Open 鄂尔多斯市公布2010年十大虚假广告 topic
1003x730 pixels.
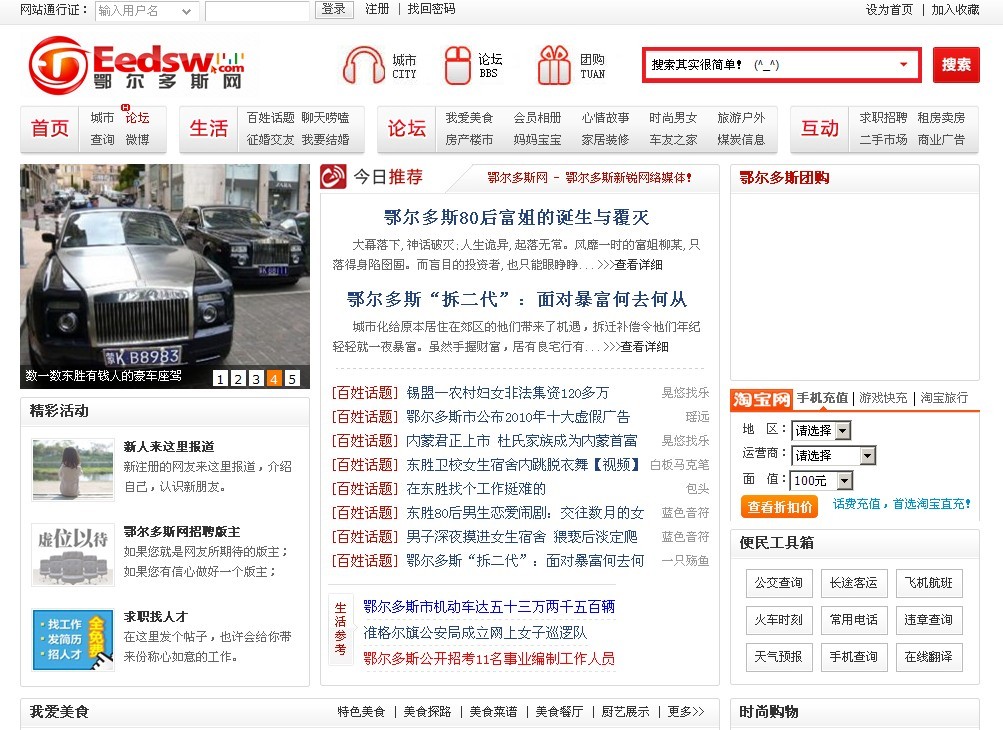pyautogui.click(x=518, y=417)
